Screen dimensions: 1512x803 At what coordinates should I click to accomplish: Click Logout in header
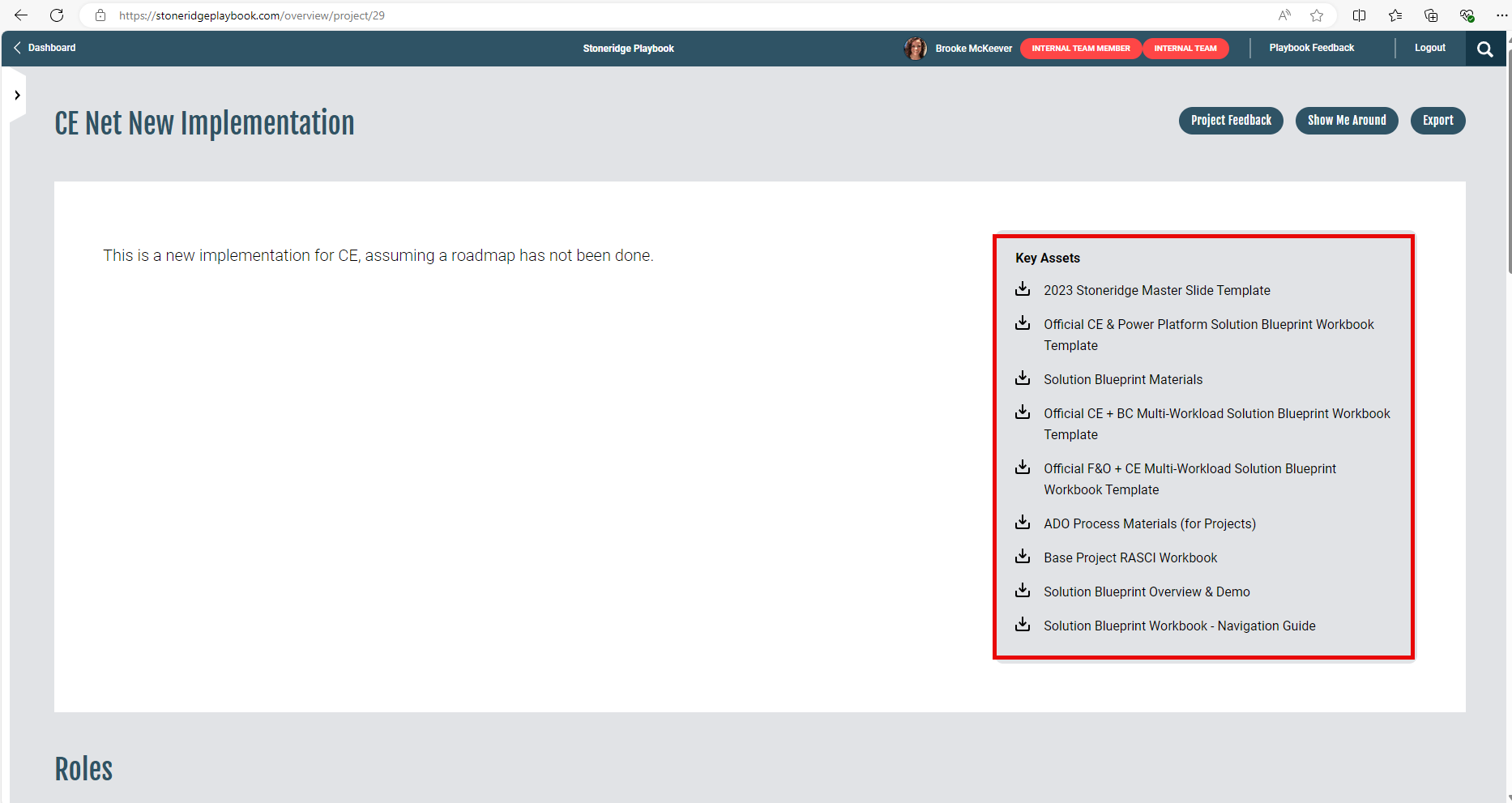pos(1430,48)
